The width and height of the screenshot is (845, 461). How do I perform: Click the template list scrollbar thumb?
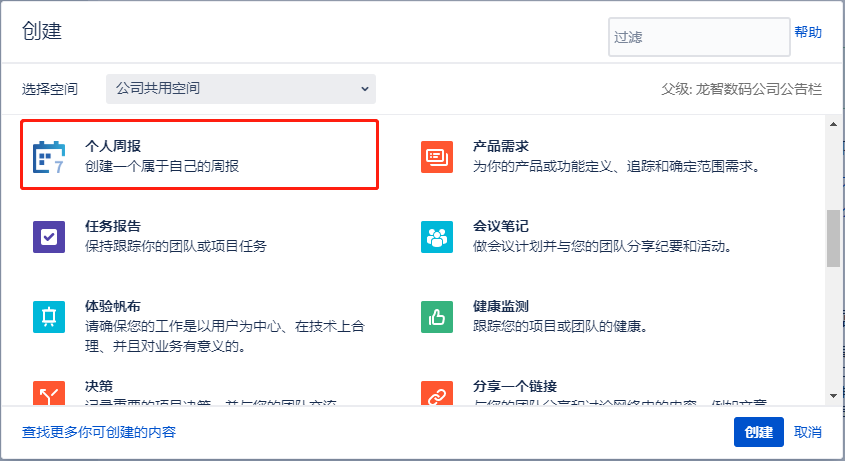(x=833, y=238)
